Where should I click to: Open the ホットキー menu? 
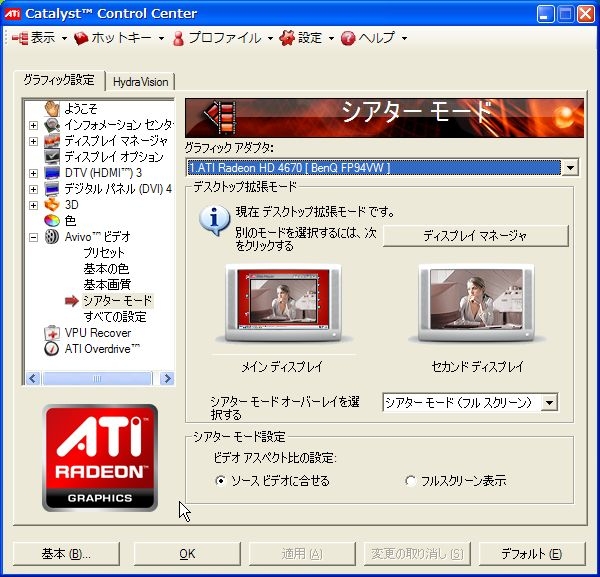[119, 38]
